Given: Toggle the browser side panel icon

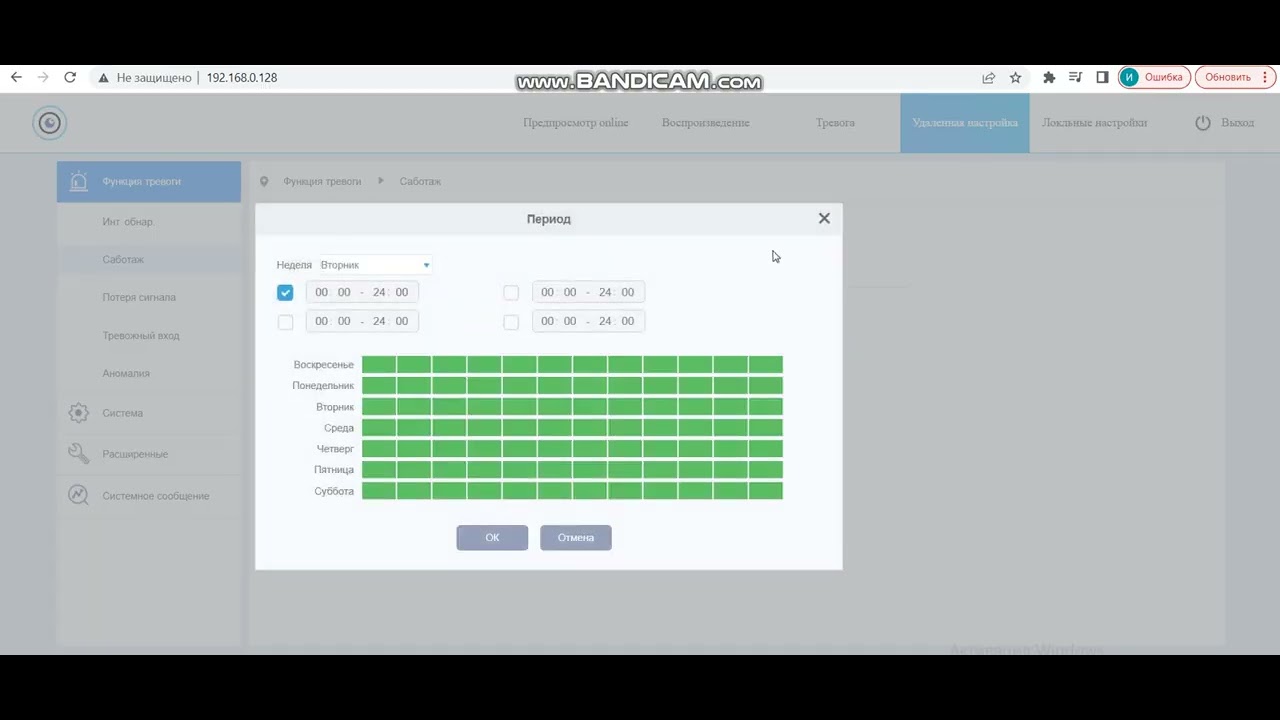Looking at the screenshot, I should coord(1102,77).
